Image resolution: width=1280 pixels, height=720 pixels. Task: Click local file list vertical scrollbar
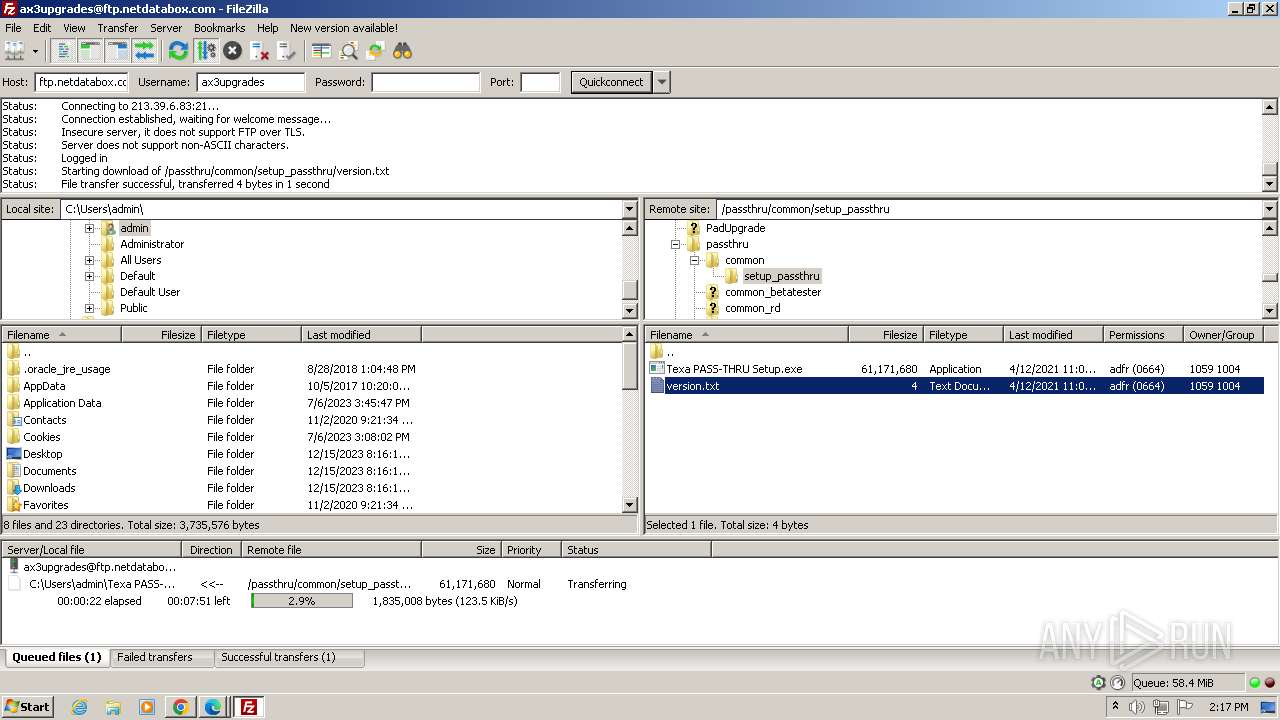point(630,420)
